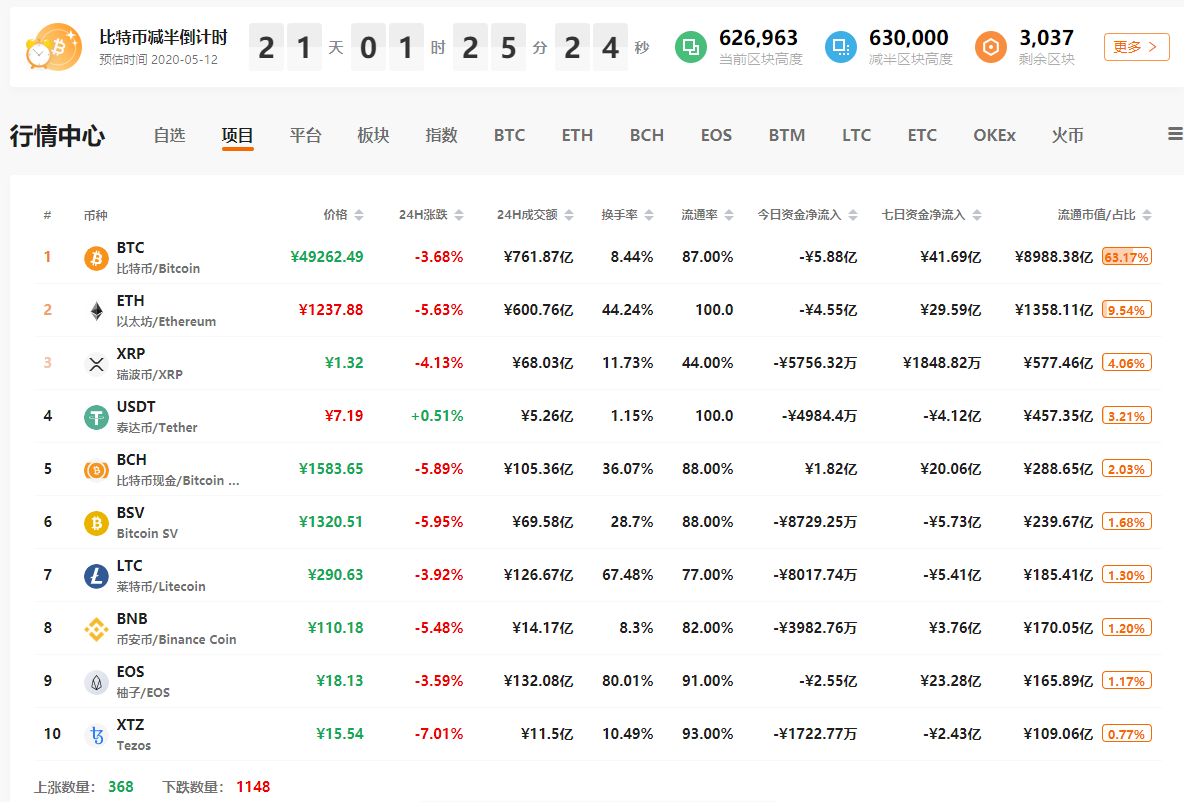Screen dimensions: 1184x802
Task: Open the XRP 瑞波币 coin name link
Action: coord(150,363)
